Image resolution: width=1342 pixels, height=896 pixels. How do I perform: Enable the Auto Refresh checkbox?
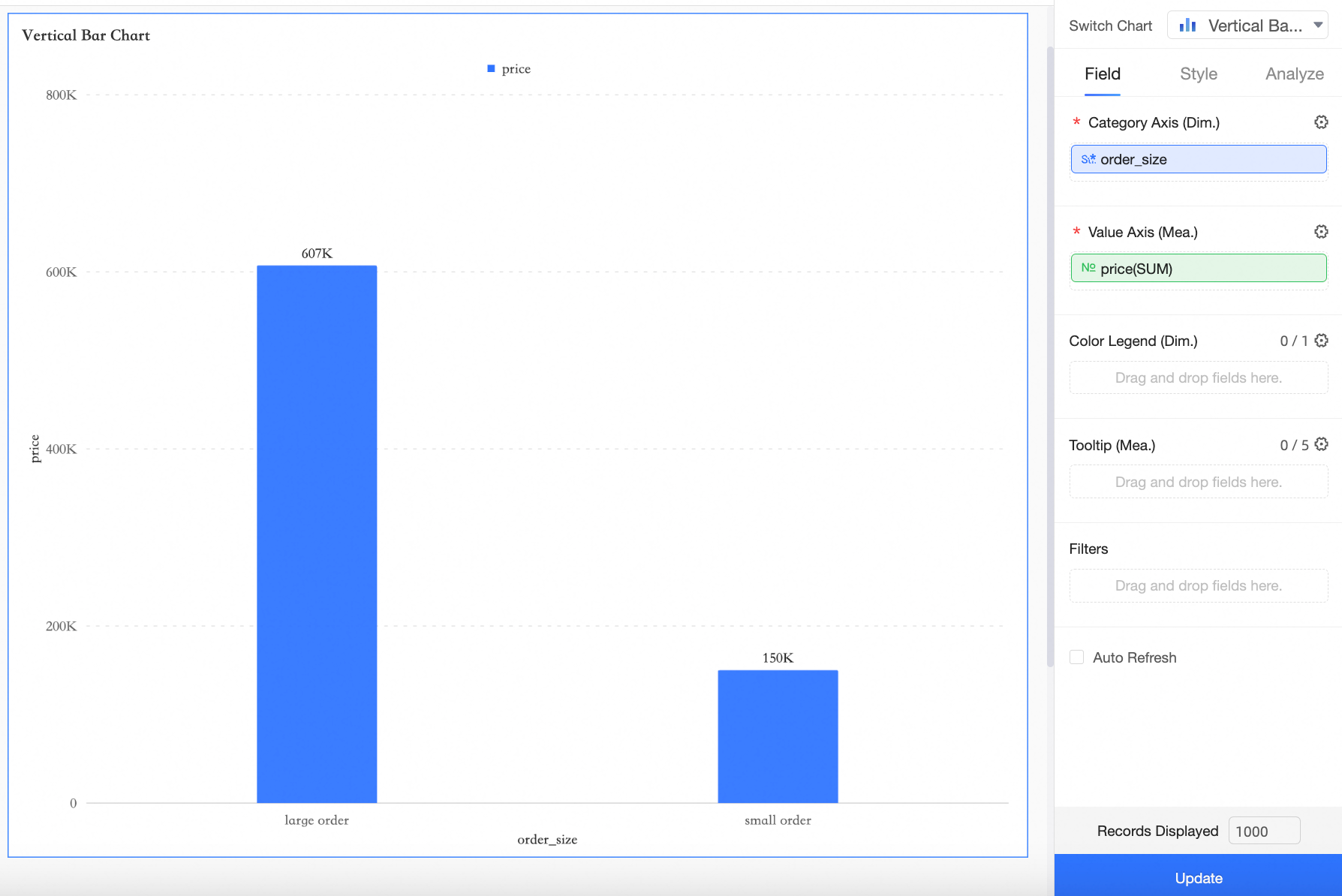pyautogui.click(x=1076, y=657)
